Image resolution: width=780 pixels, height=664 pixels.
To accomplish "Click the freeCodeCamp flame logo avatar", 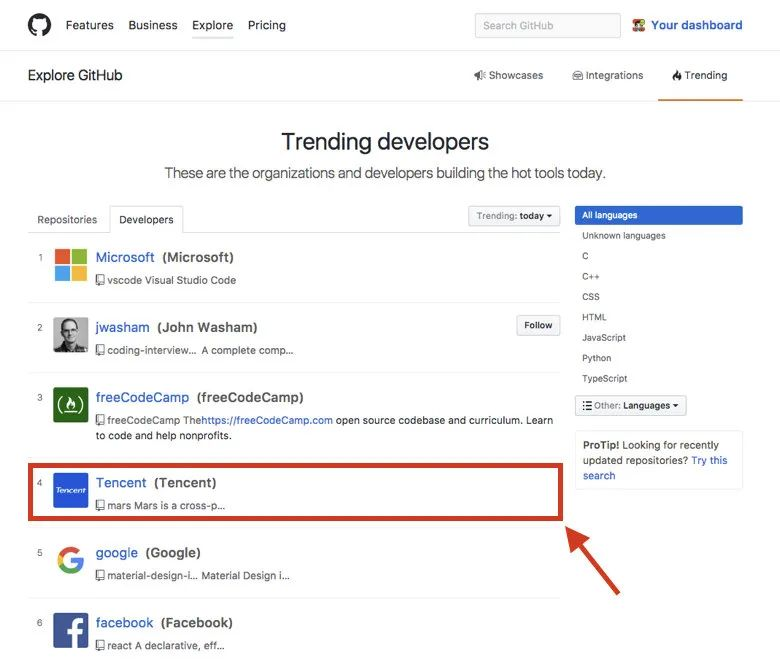I will (71, 405).
